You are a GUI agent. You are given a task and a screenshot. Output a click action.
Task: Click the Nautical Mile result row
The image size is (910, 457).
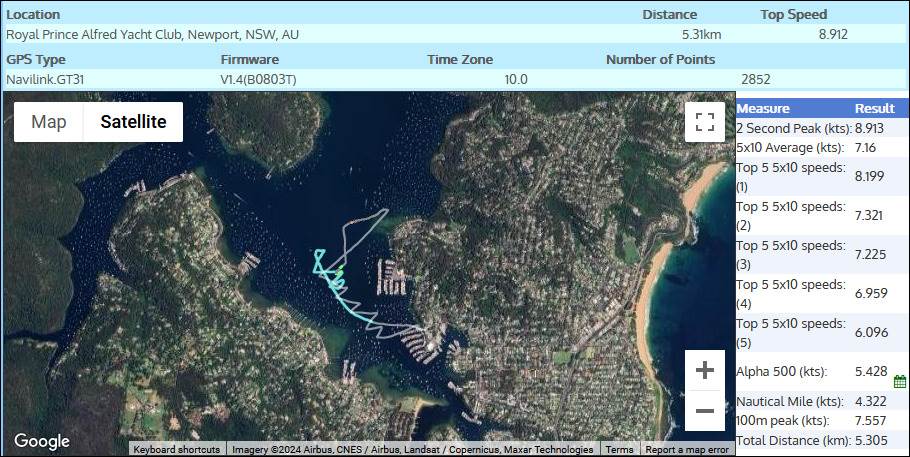[x=820, y=401]
